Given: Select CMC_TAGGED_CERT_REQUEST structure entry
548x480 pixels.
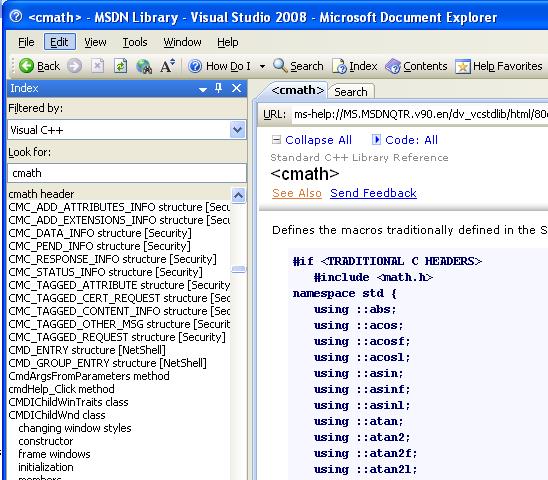Looking at the screenshot, I should 119,298.
